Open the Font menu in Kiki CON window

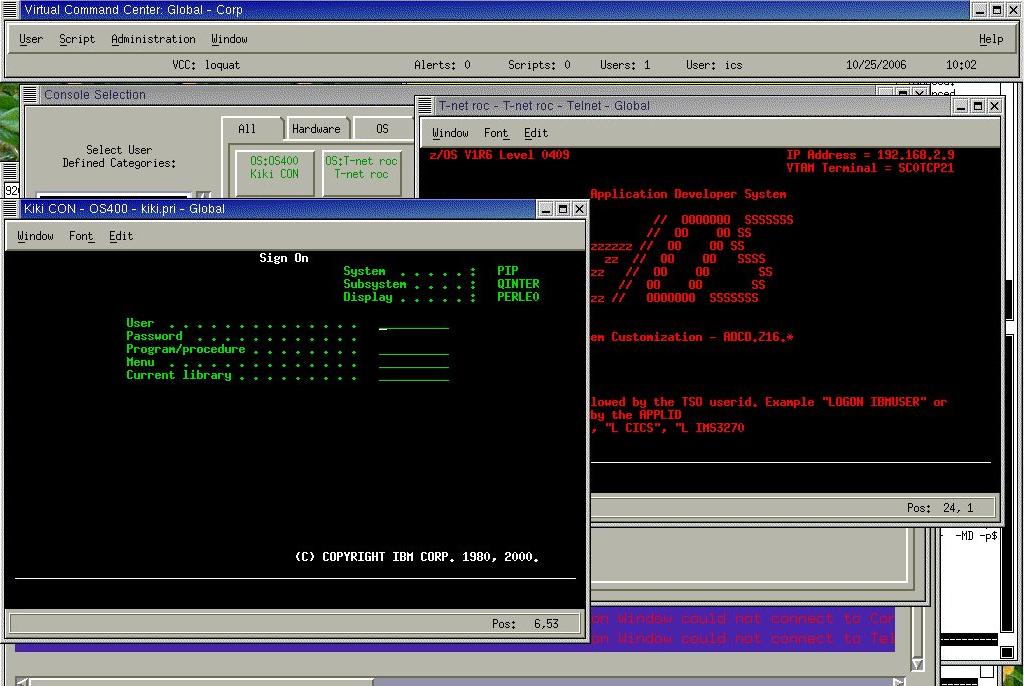pos(82,236)
